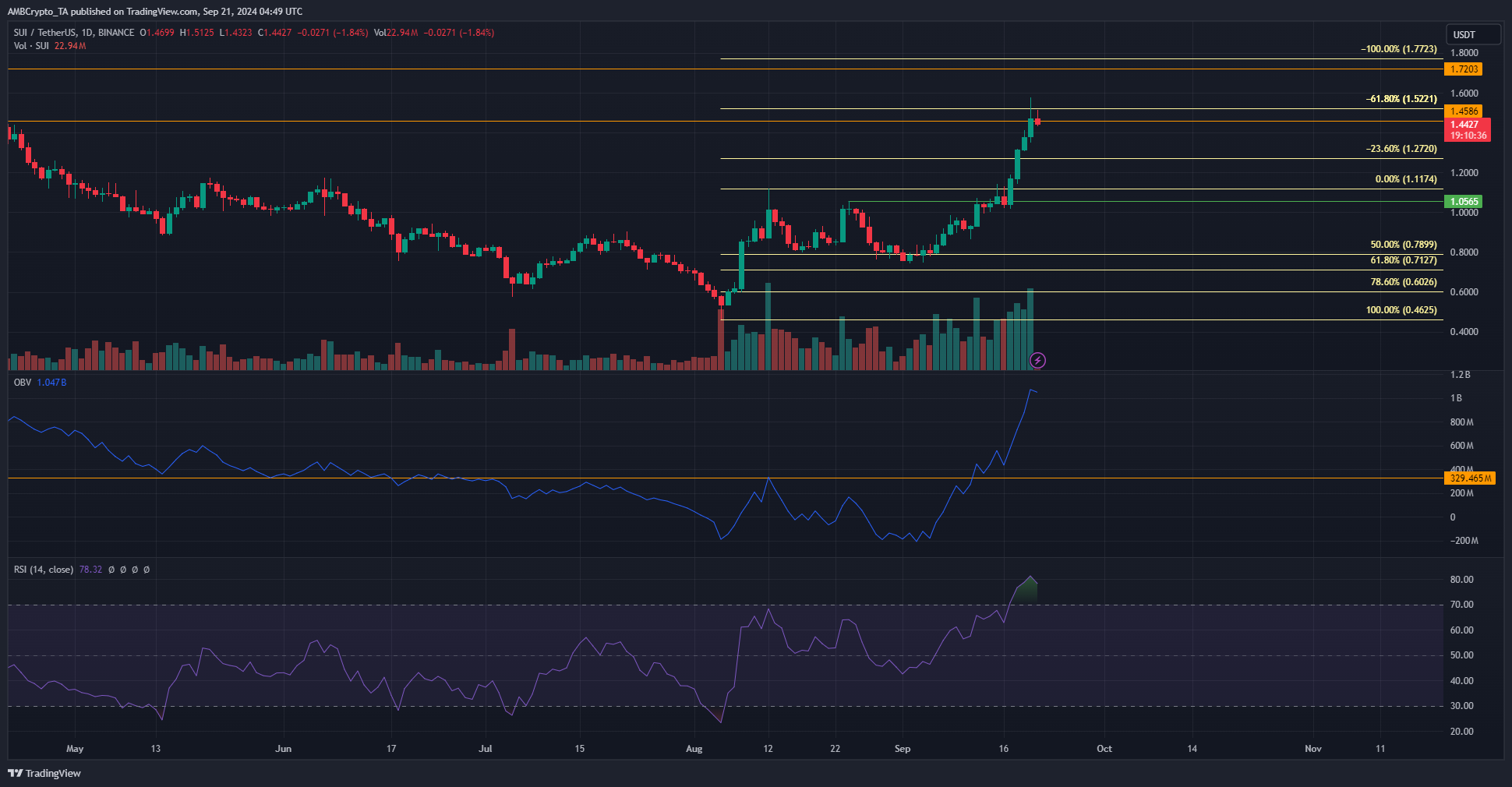Click the 78.60% (0.6026) Fibonacci label

coord(1403,282)
